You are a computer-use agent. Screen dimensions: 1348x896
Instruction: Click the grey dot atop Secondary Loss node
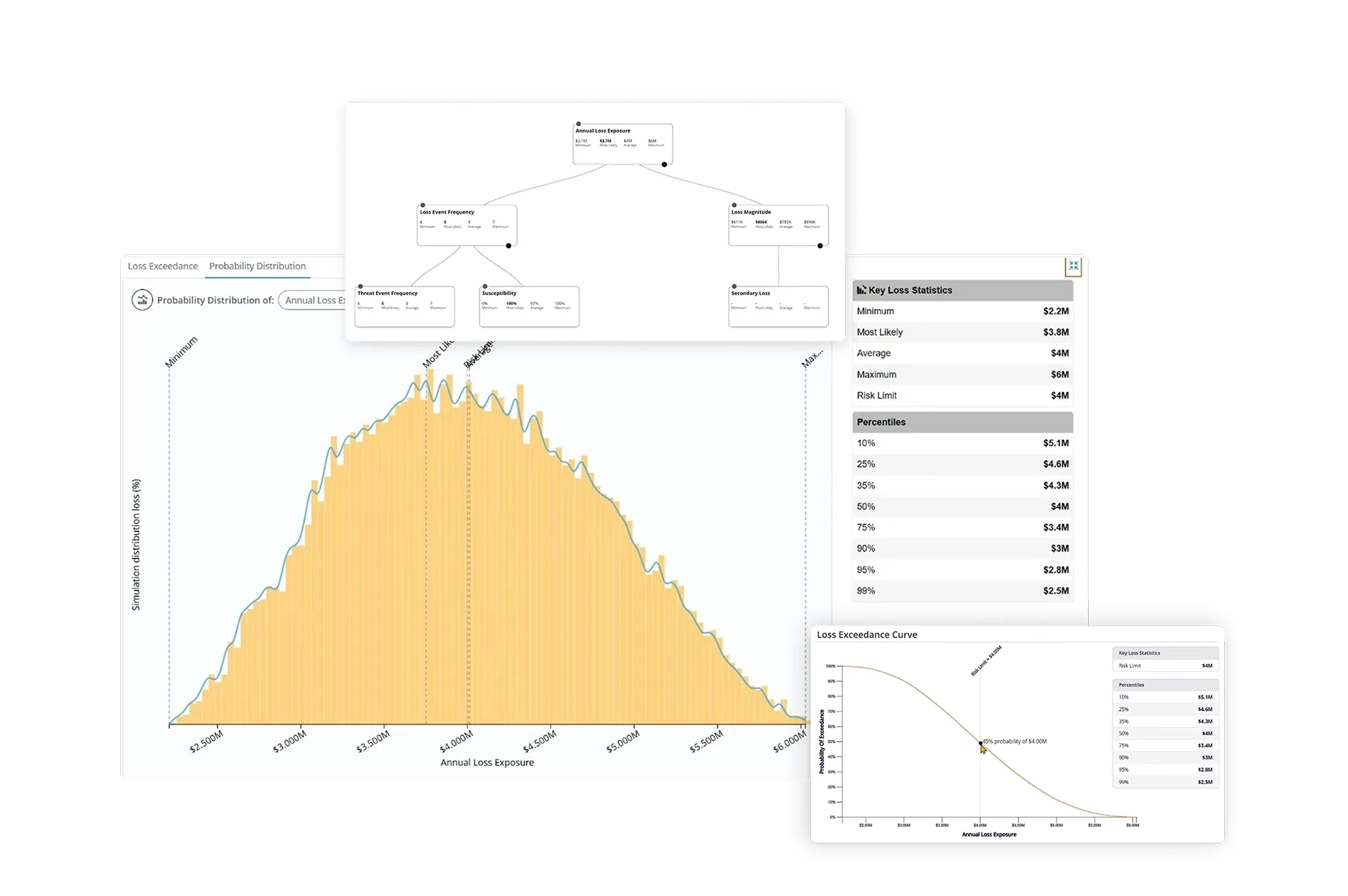coord(734,287)
